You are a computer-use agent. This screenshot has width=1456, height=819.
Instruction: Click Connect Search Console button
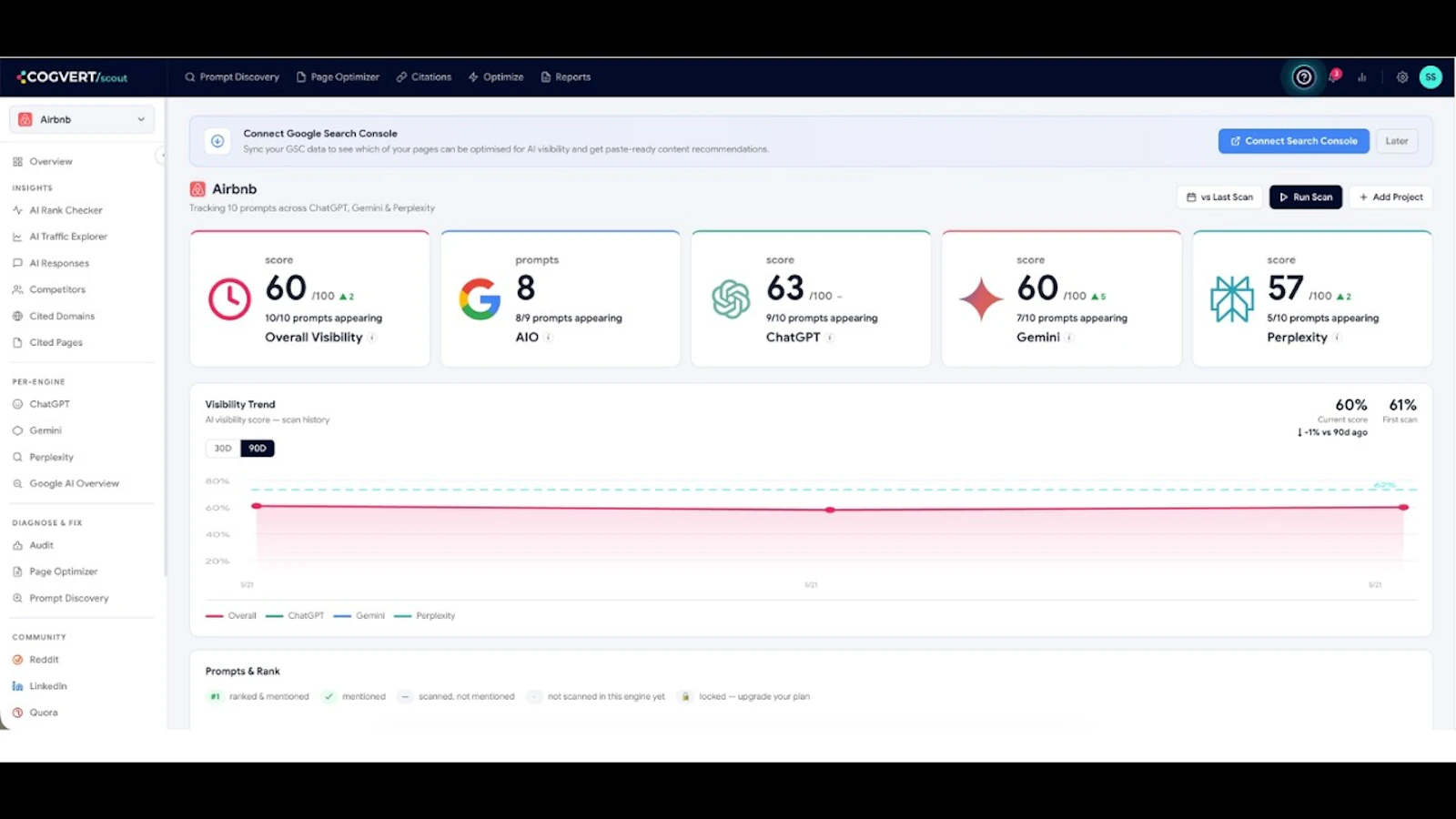[x=1293, y=141]
